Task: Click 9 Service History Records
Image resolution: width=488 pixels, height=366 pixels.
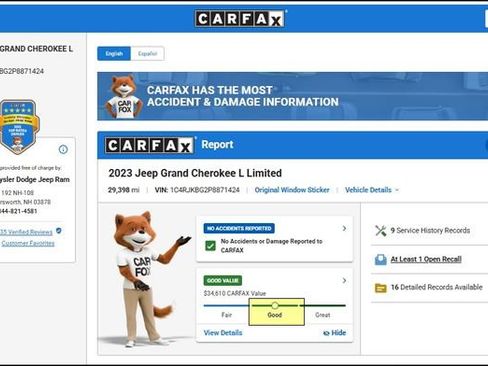Action: click(430, 230)
